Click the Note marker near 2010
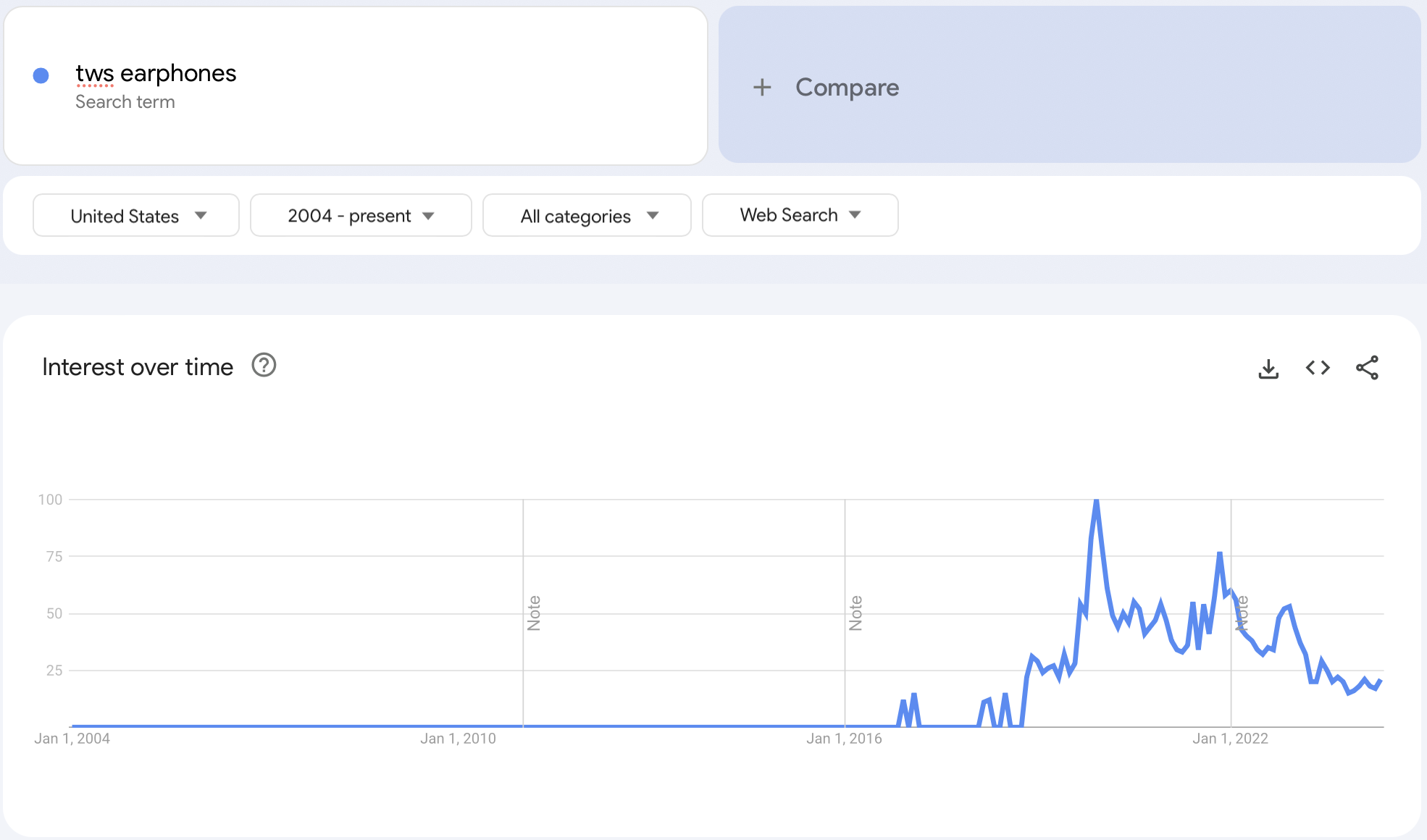The height and width of the screenshot is (840, 1427). [x=534, y=613]
